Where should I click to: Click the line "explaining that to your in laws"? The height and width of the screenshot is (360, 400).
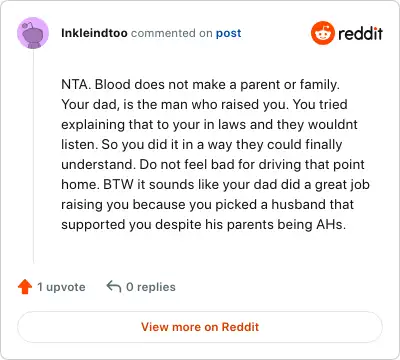[209, 125]
